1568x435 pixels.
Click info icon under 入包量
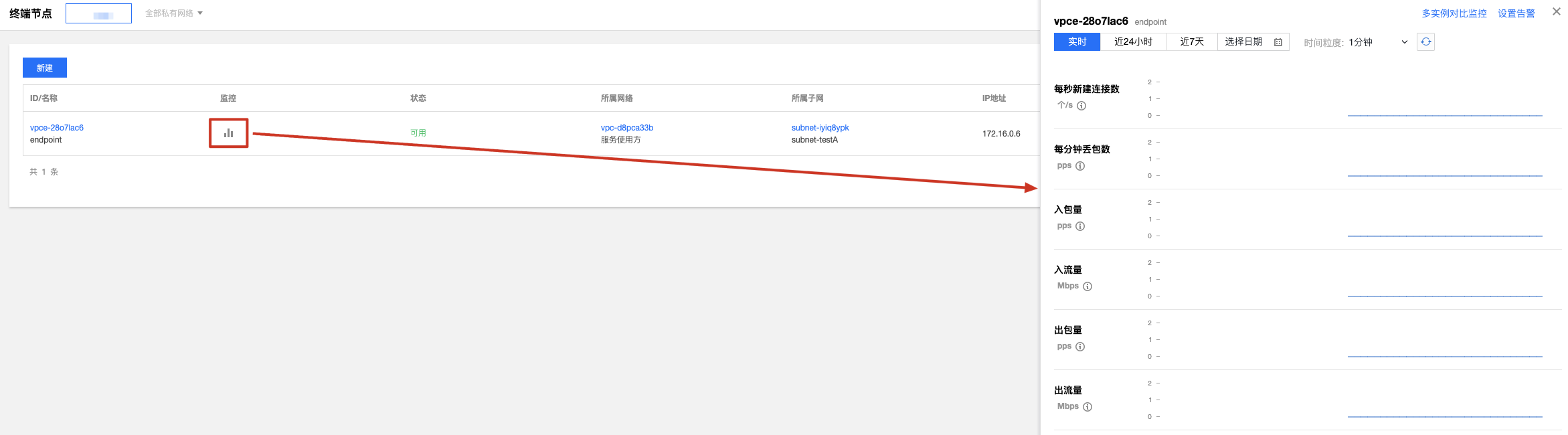click(1080, 226)
